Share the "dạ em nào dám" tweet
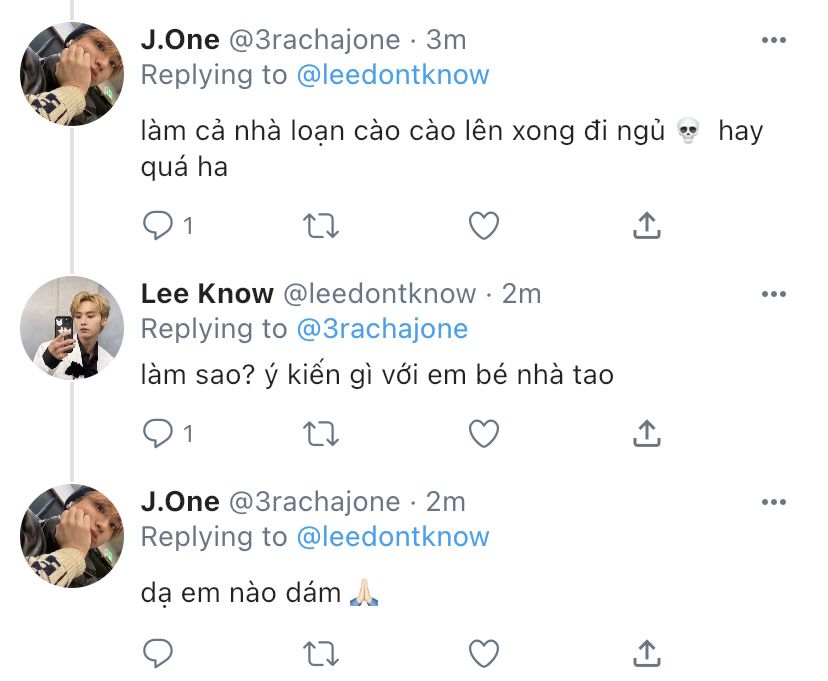Image resolution: width=828 pixels, height=681 pixels. 647,653
